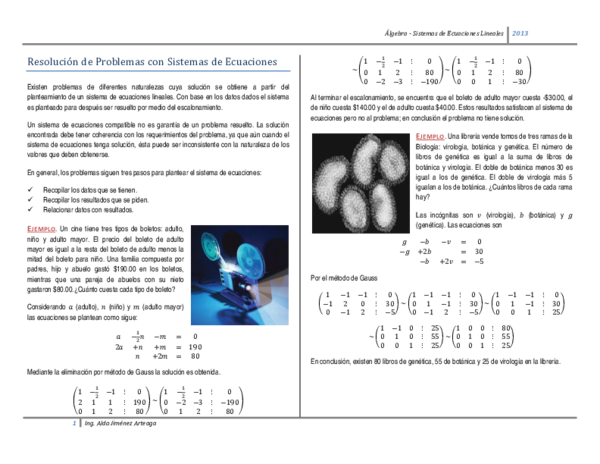Click the small blue label at top right
The height and width of the screenshot is (464, 600).
(520, 33)
